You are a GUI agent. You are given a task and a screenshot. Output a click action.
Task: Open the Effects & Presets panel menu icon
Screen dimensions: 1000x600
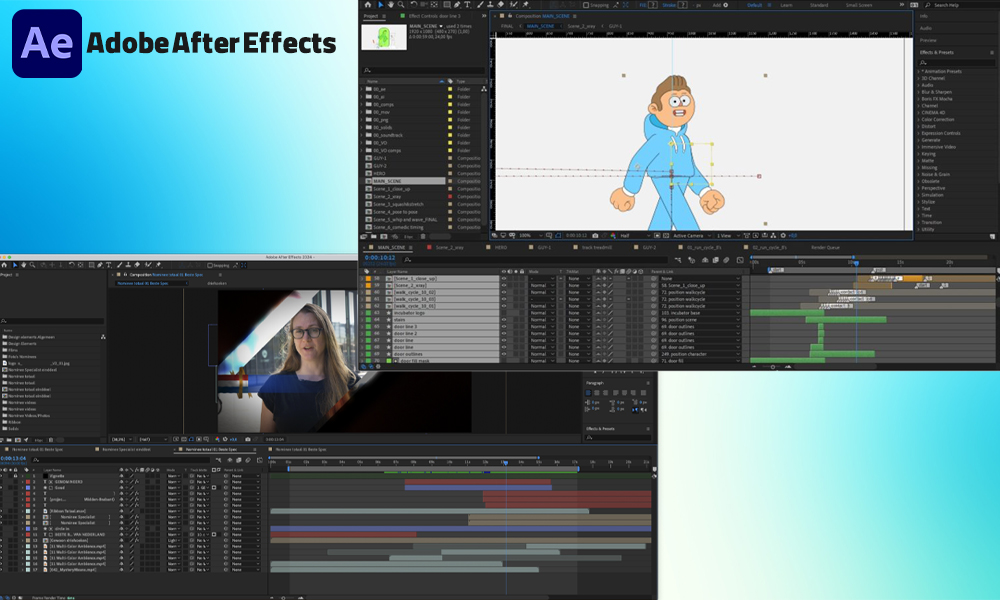point(992,52)
